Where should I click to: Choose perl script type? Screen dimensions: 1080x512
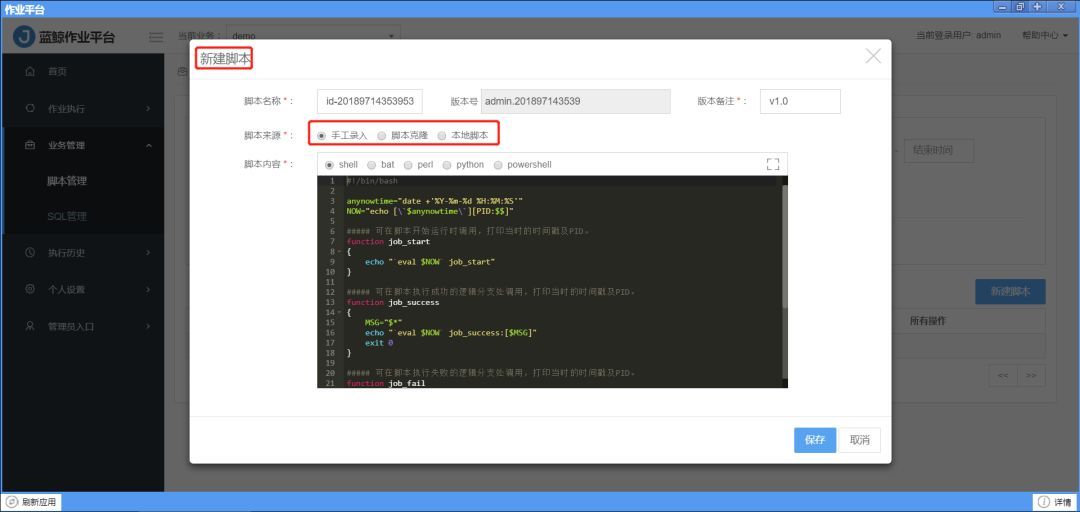408,165
